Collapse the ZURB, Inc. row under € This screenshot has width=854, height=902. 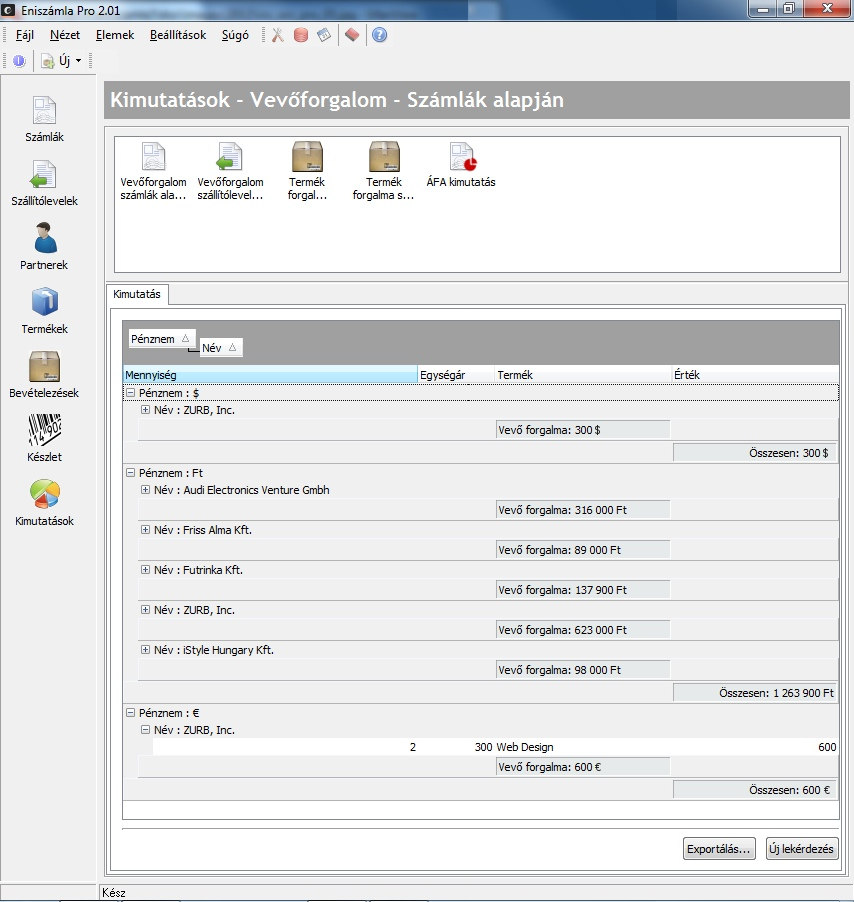click(x=145, y=730)
